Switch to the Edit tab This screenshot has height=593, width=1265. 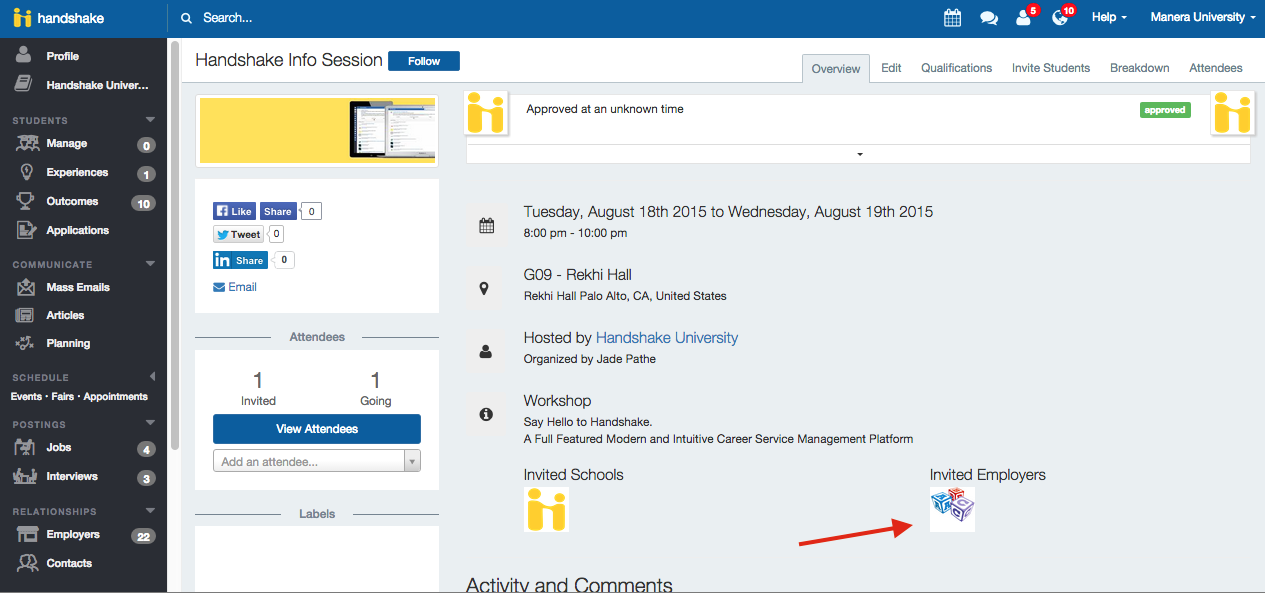(891, 68)
